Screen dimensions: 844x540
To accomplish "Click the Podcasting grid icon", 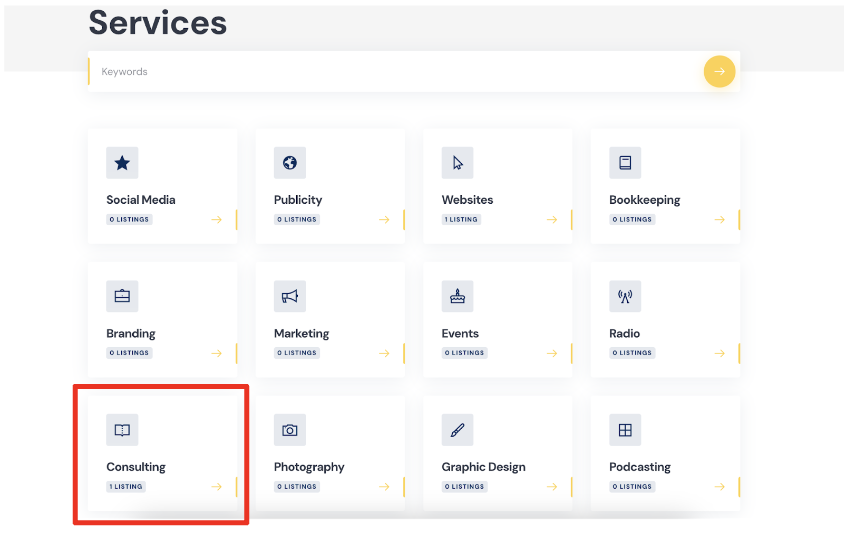I will pos(625,430).
